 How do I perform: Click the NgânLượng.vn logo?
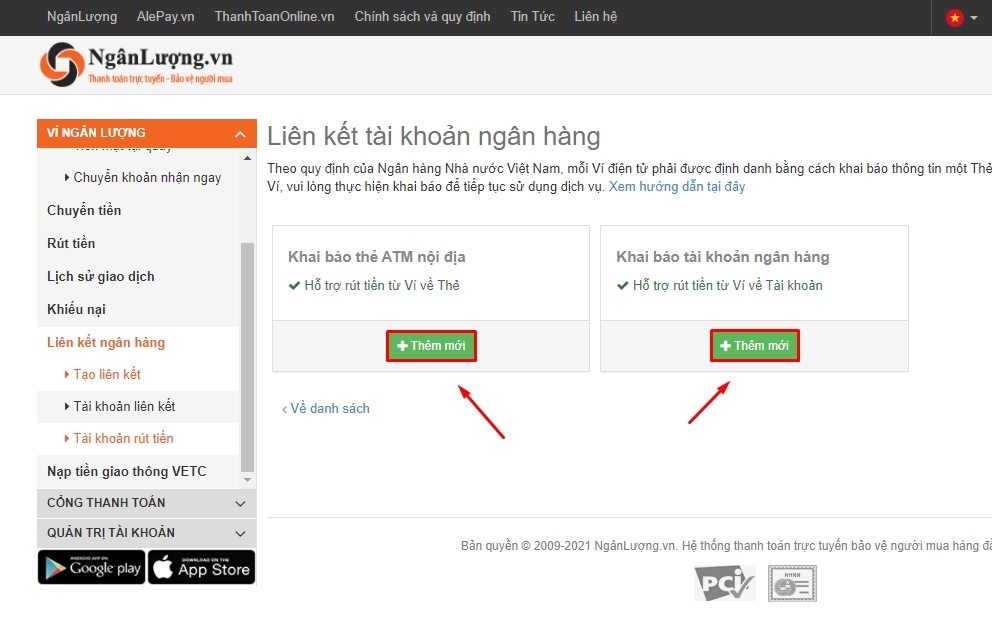(136, 64)
